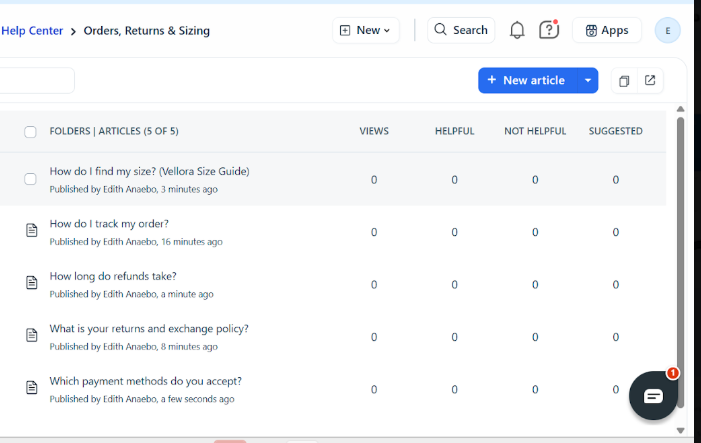Open 'Which payment methods do you accept?'
Image resolution: width=701 pixels, height=443 pixels.
[x=145, y=381]
